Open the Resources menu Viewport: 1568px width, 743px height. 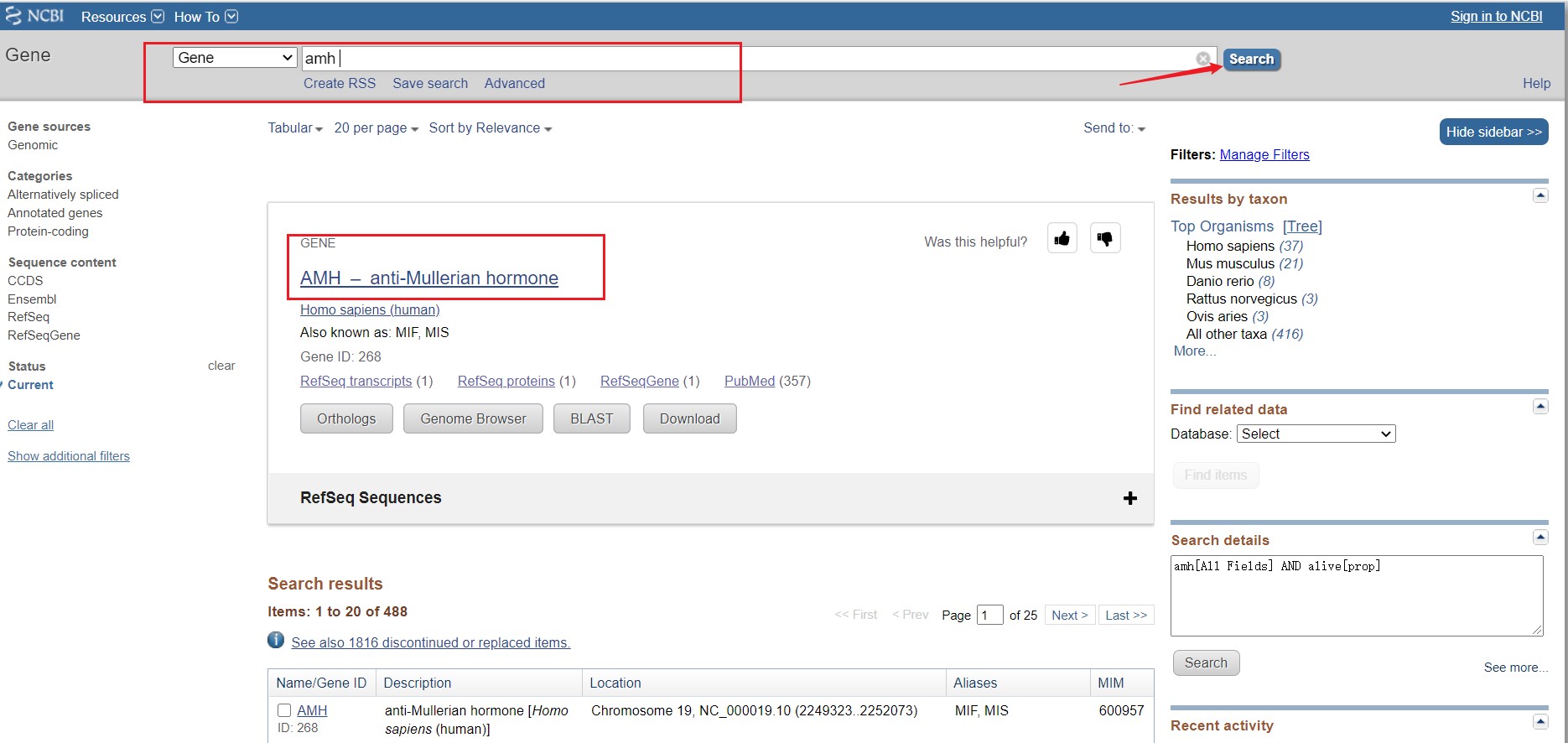click(122, 17)
